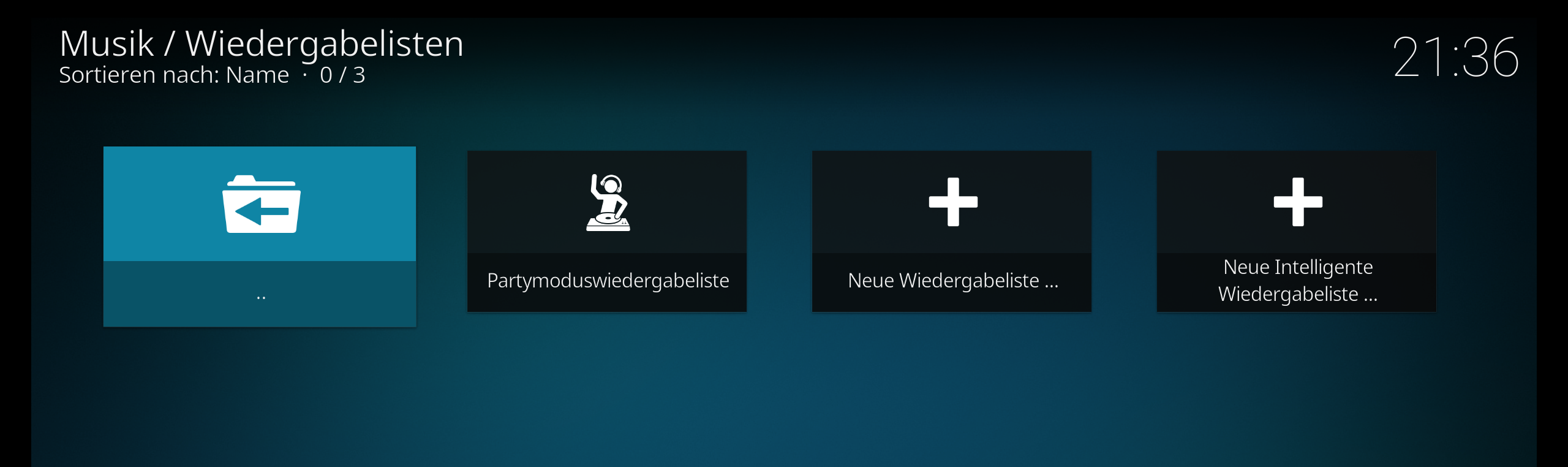The width and height of the screenshot is (1568, 467).
Task: Go up one level via folder arrow
Action: tap(261, 204)
